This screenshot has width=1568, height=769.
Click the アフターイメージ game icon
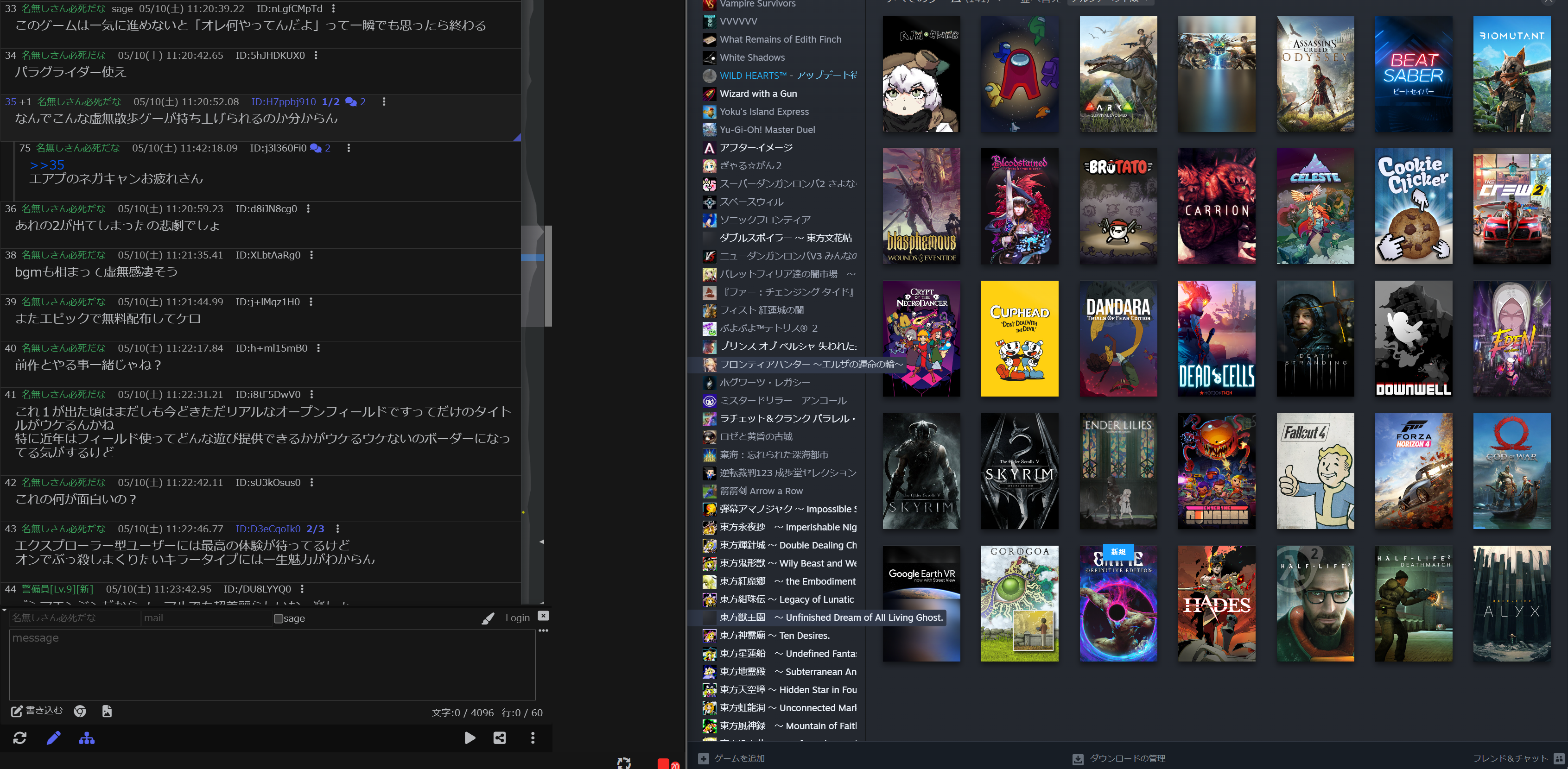[x=709, y=148]
